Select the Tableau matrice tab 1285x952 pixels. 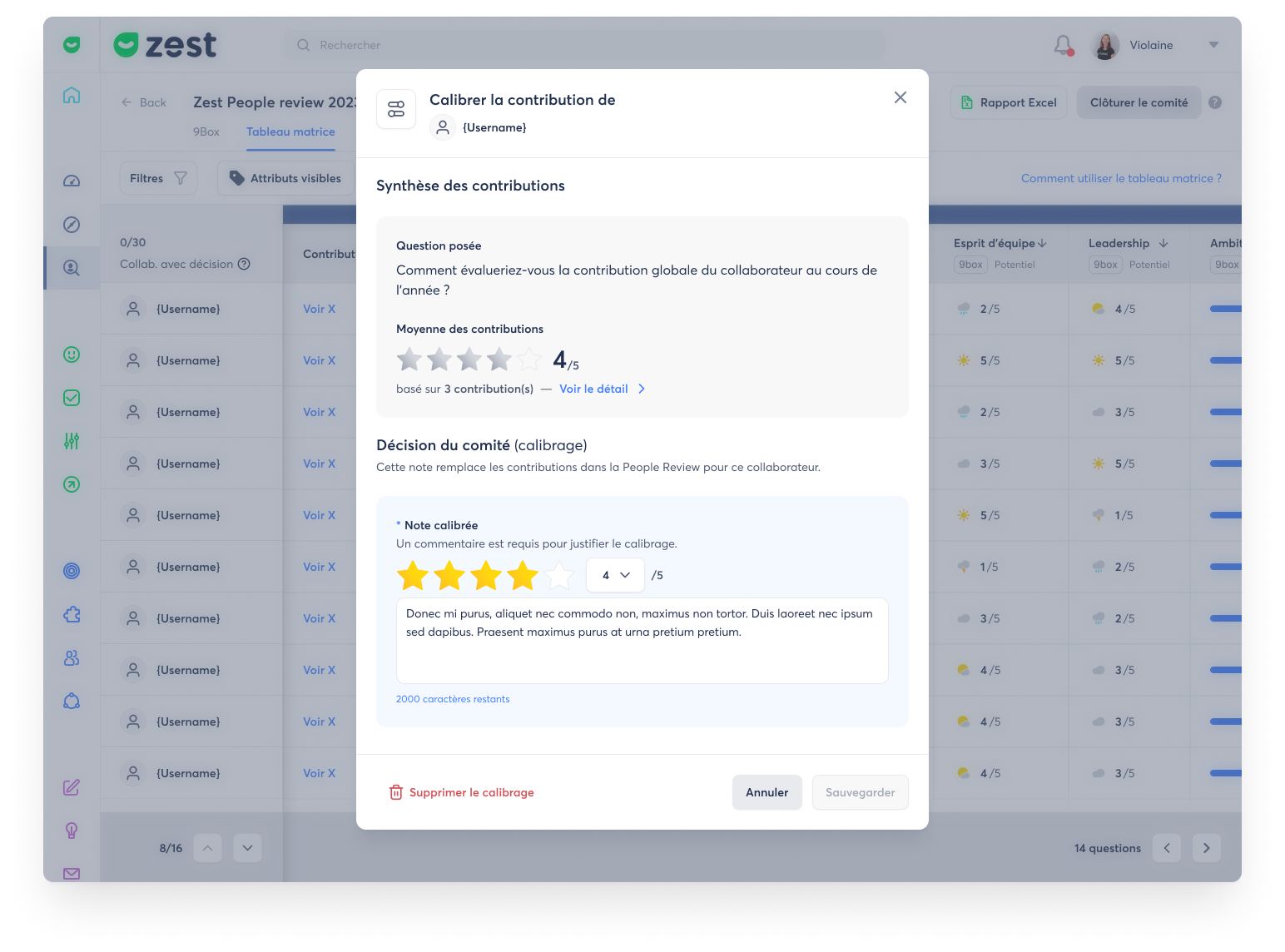pyautogui.click(x=290, y=131)
